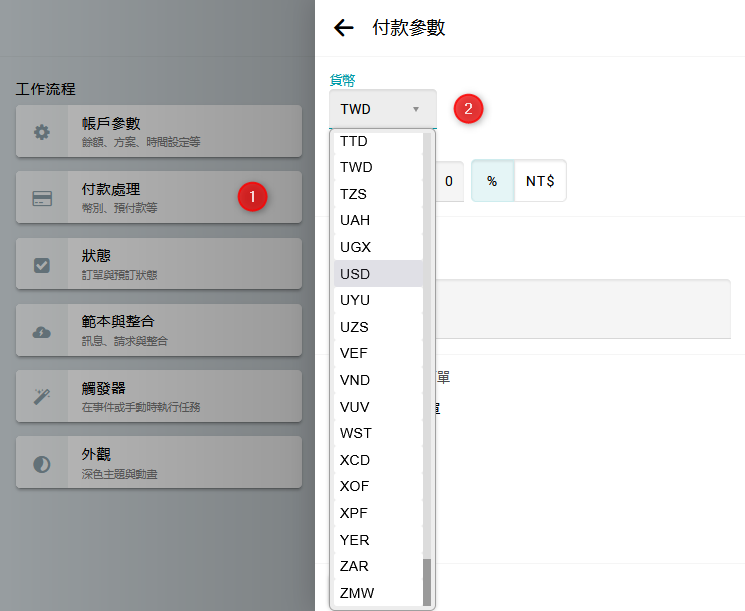Click the credit card icon for 付款處理

pyautogui.click(x=42, y=198)
